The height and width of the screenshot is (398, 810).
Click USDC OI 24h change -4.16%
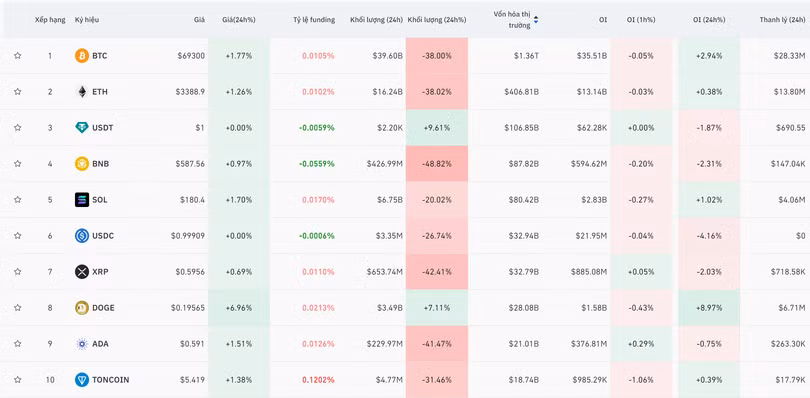709,236
